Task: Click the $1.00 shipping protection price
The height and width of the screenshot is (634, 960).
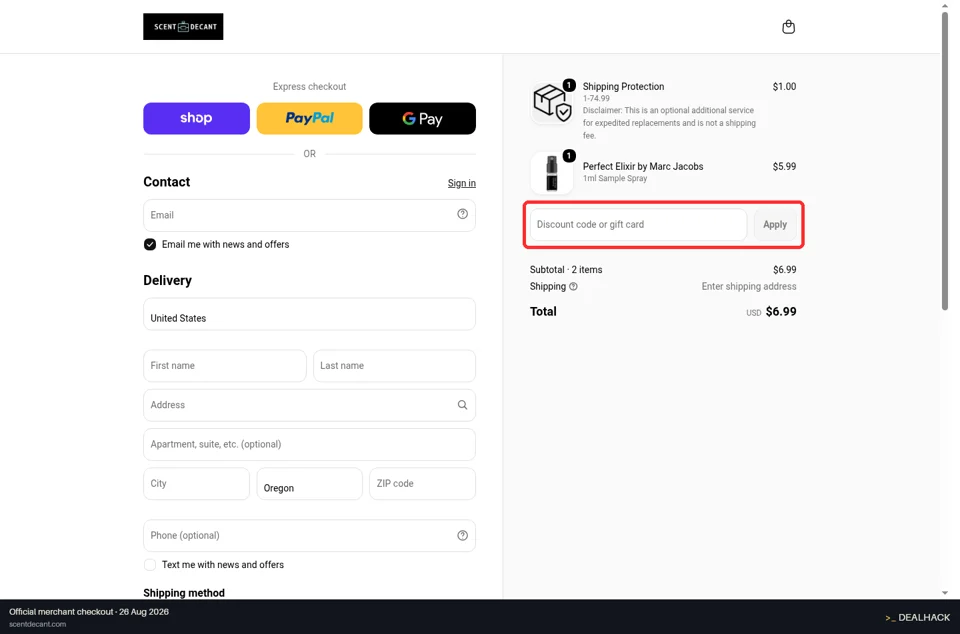Action: click(x=784, y=86)
